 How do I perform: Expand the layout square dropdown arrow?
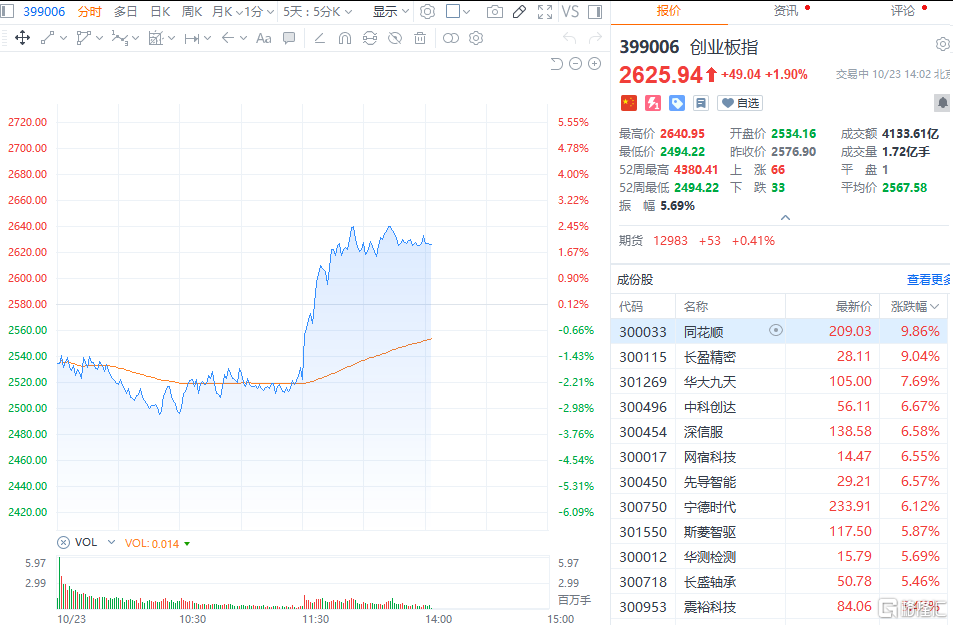(x=467, y=12)
